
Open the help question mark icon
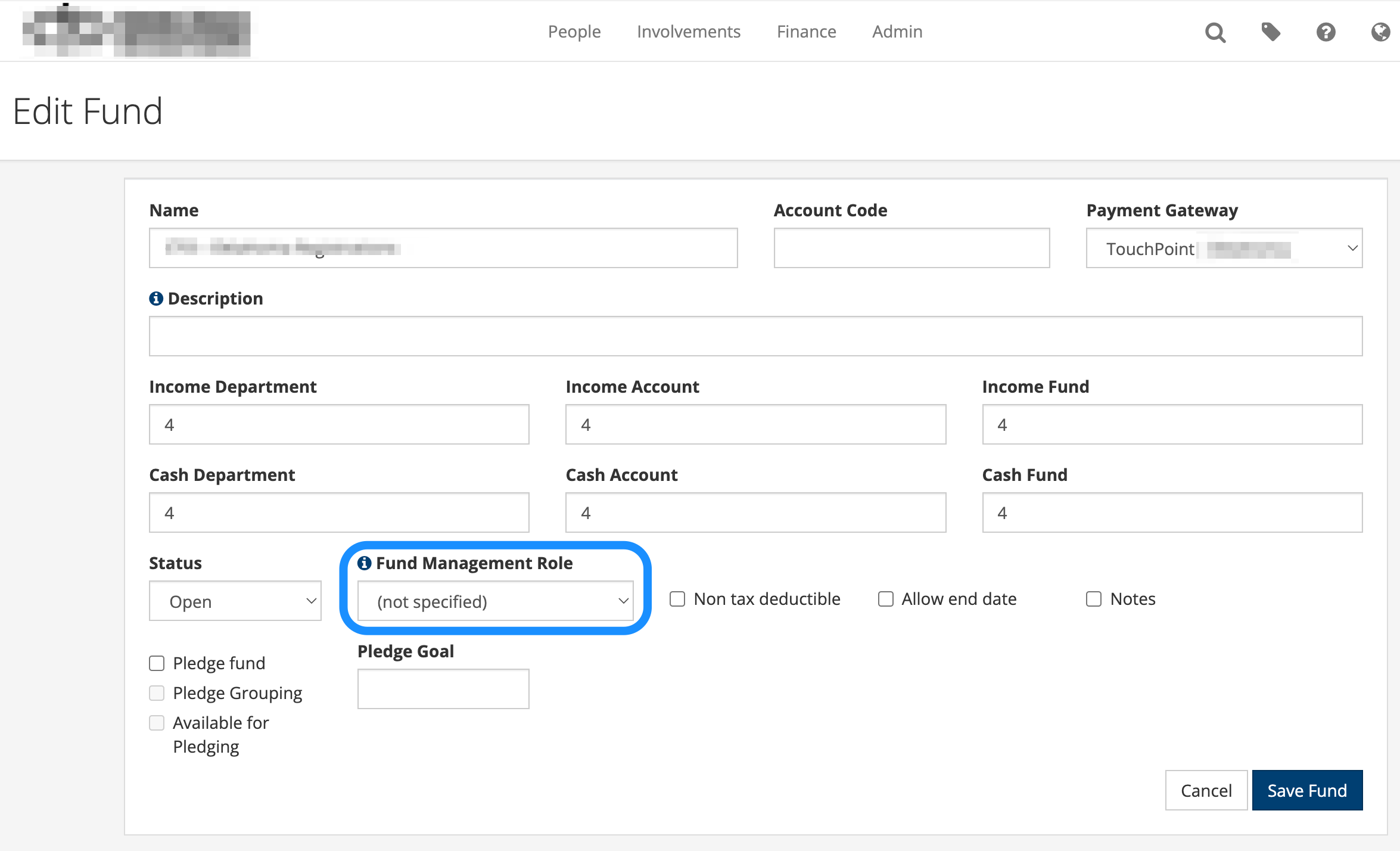pyautogui.click(x=1326, y=32)
